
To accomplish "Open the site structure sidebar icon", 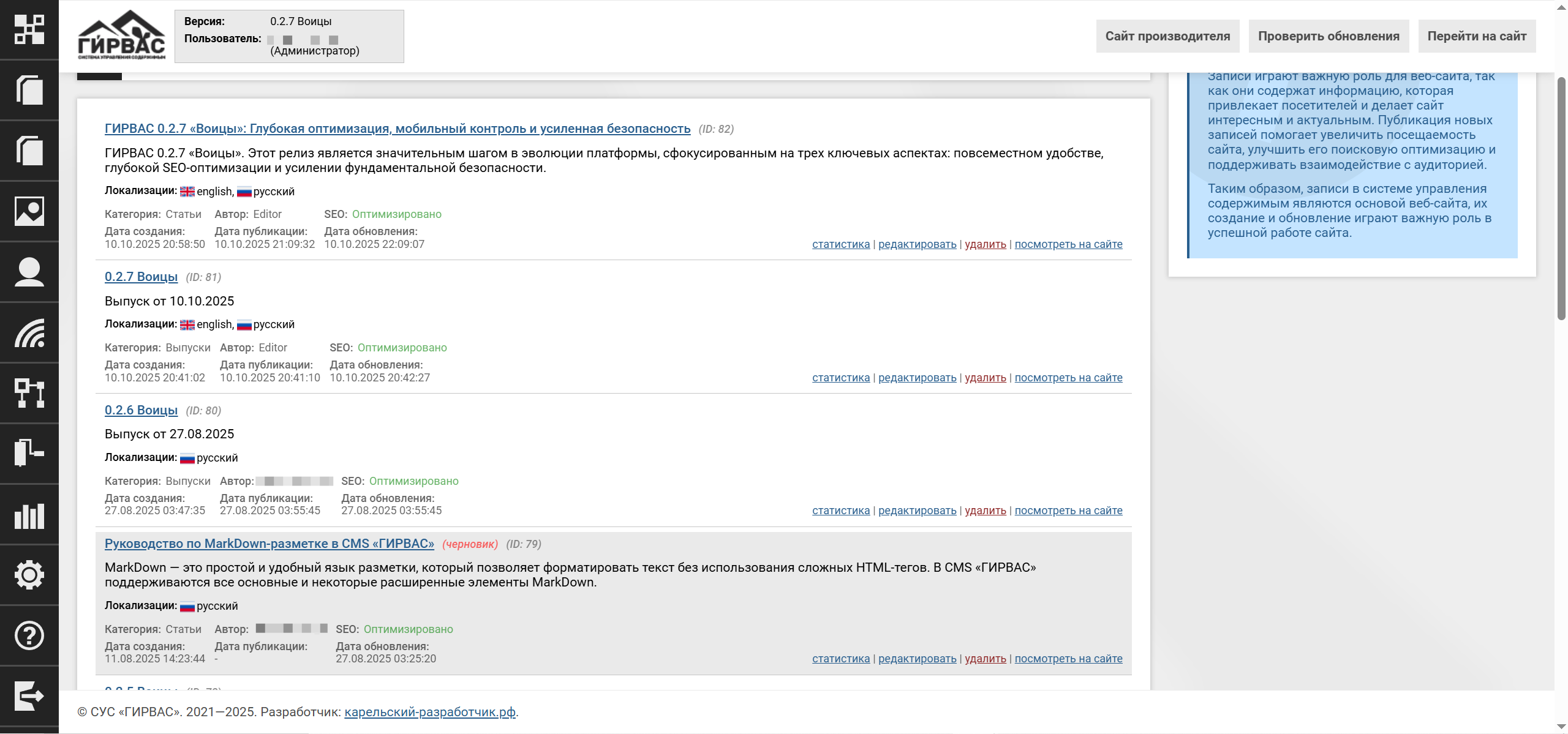I will click(29, 393).
